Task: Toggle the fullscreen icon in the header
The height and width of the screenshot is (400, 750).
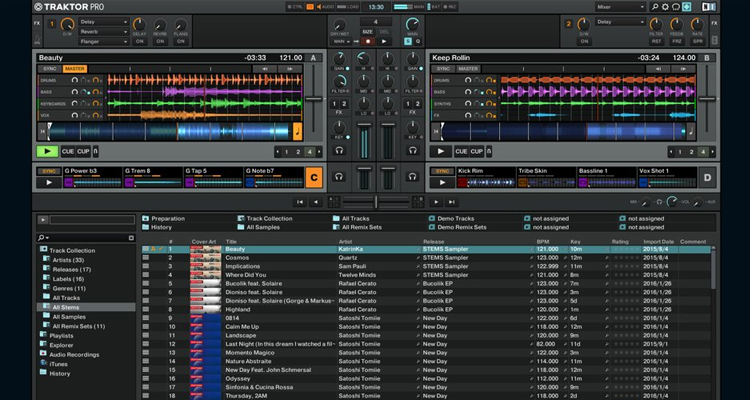Action: (x=687, y=7)
